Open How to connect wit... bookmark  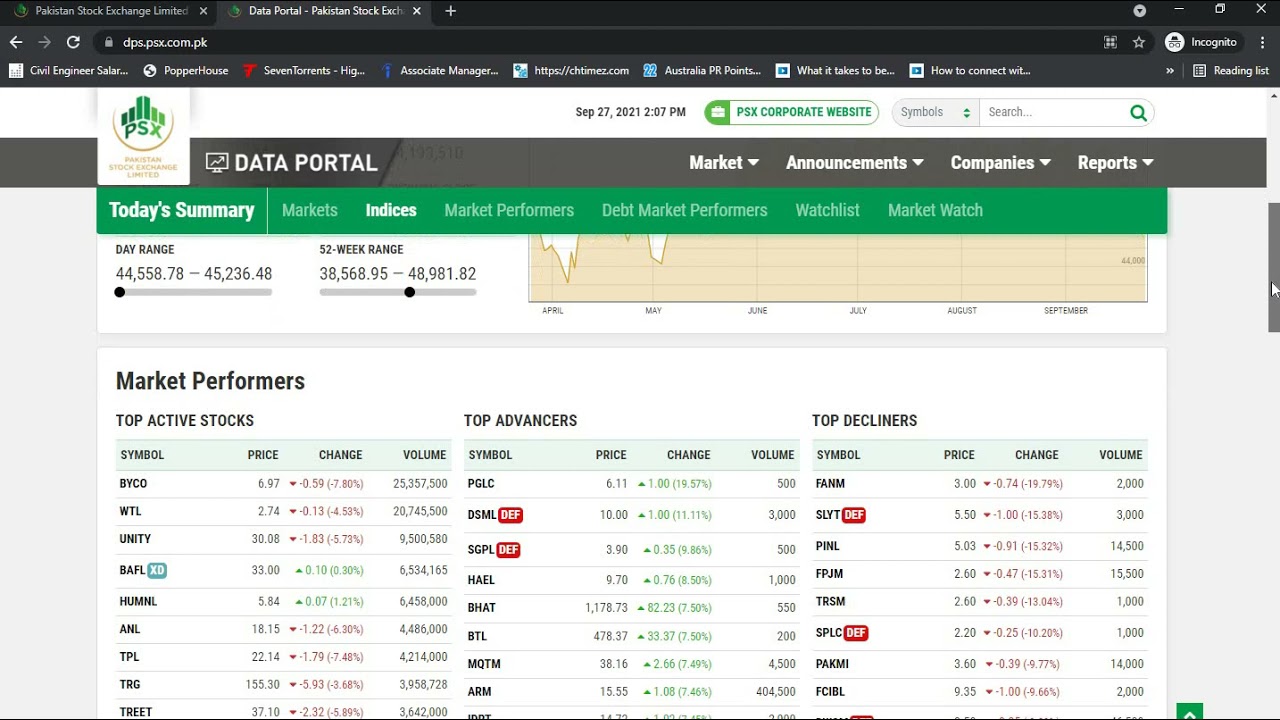click(970, 71)
